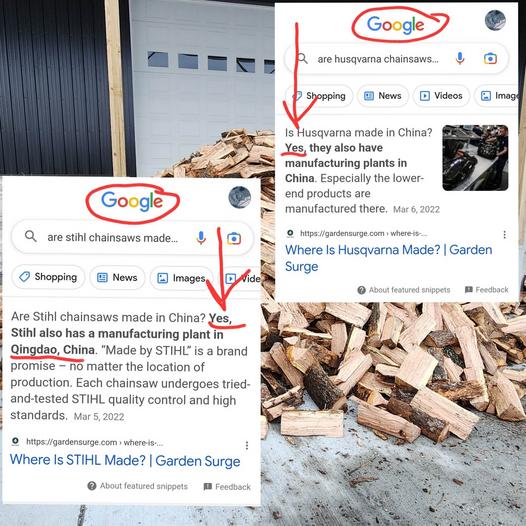Tap camera lens icon in Stihl search bar

pyautogui.click(x=234, y=239)
